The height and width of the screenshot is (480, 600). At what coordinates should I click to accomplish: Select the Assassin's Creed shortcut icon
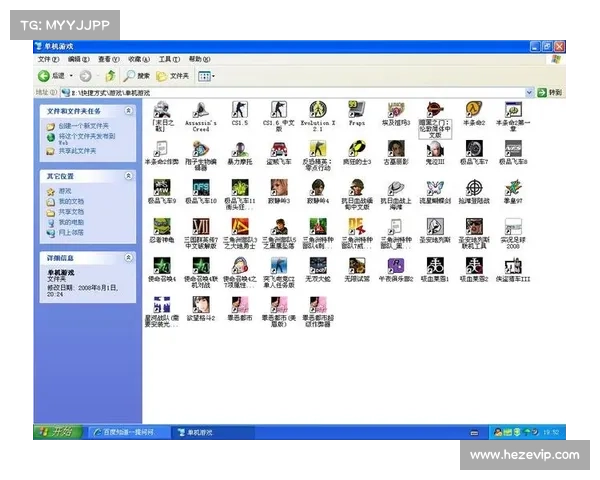point(201,110)
